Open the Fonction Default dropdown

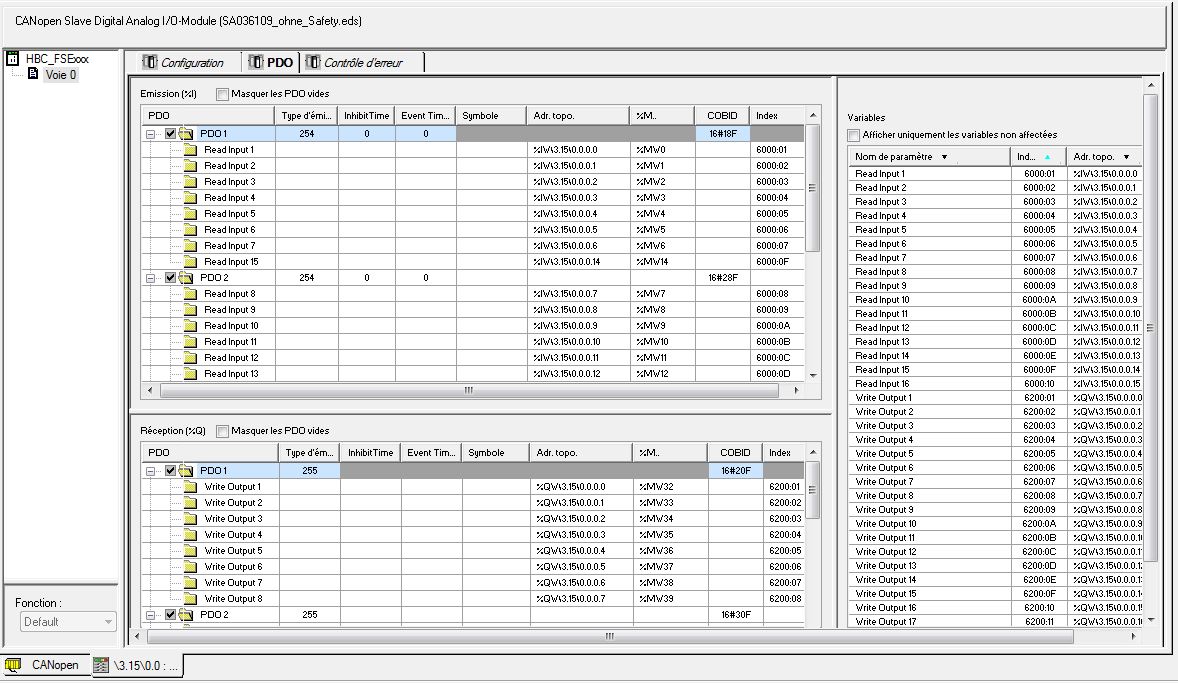tap(108, 622)
